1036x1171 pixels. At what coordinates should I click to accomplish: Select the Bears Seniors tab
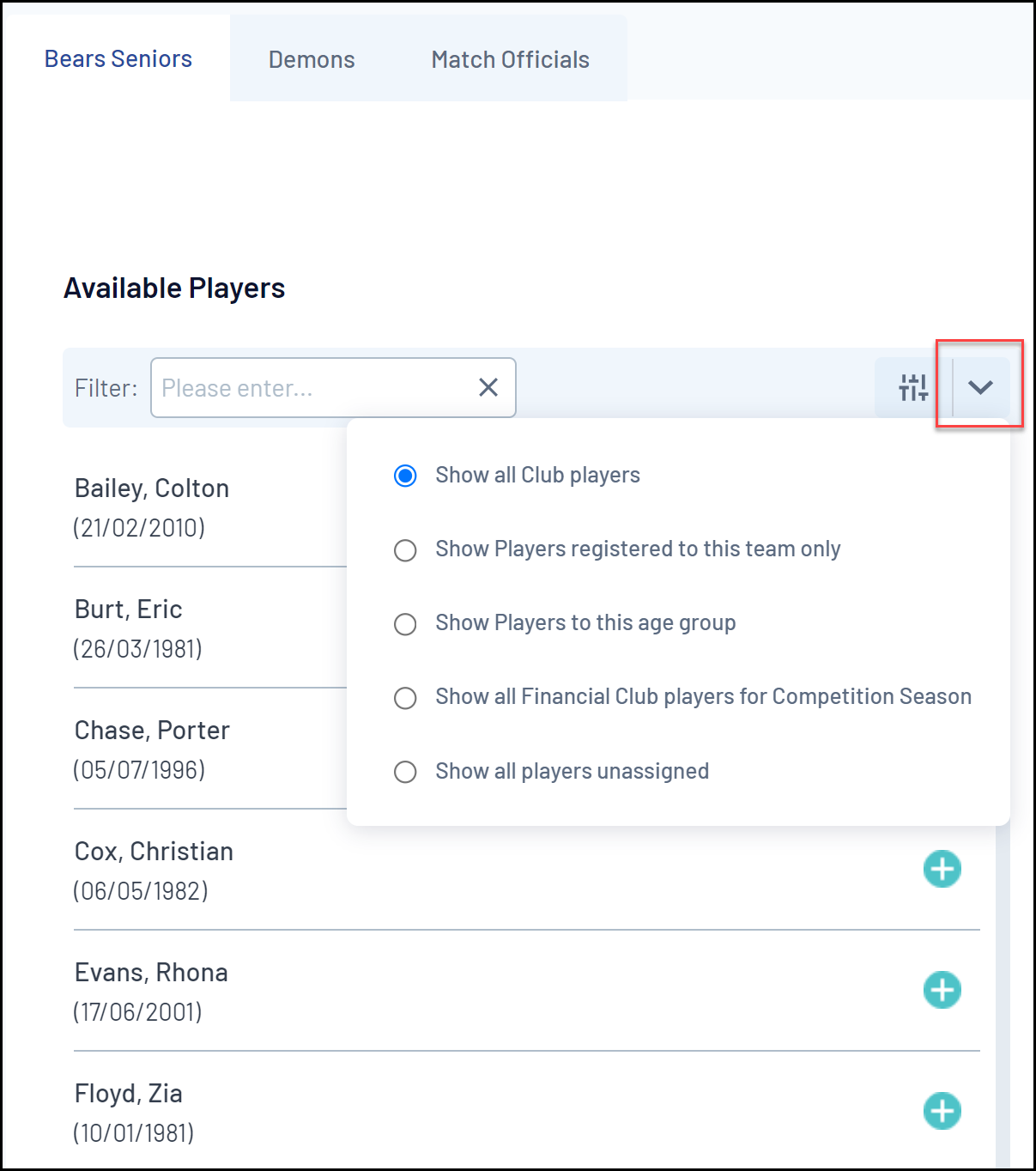coord(118,58)
